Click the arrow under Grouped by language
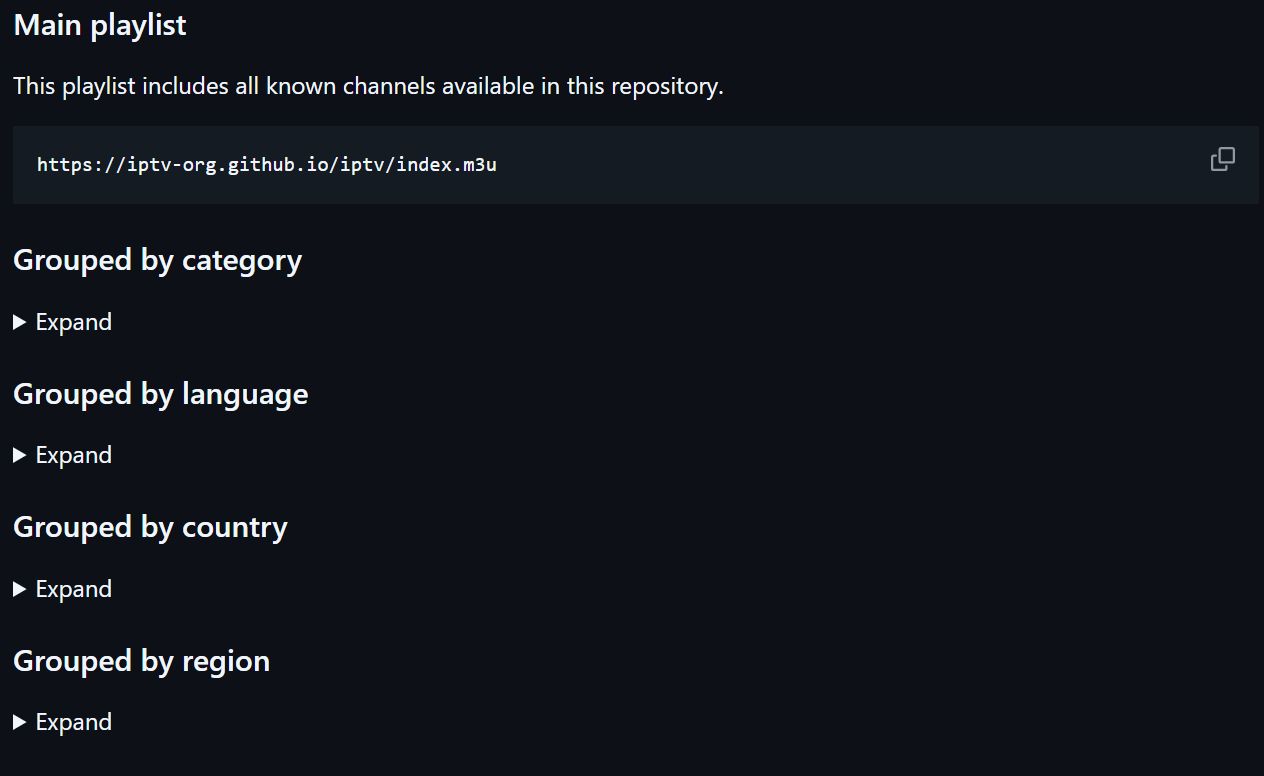Screen dimensions: 1264x776 tap(20, 455)
